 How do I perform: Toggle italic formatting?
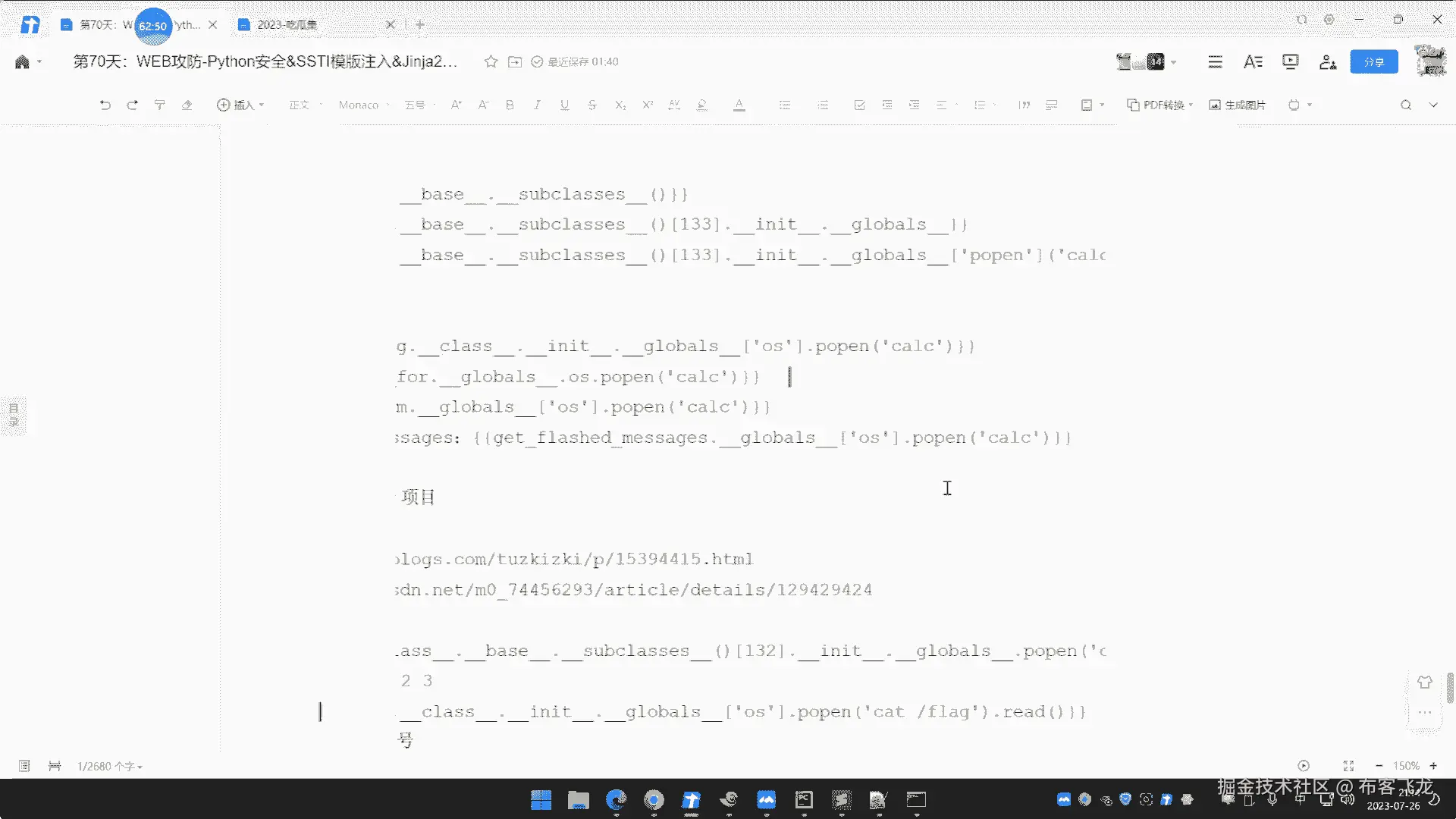tap(537, 105)
